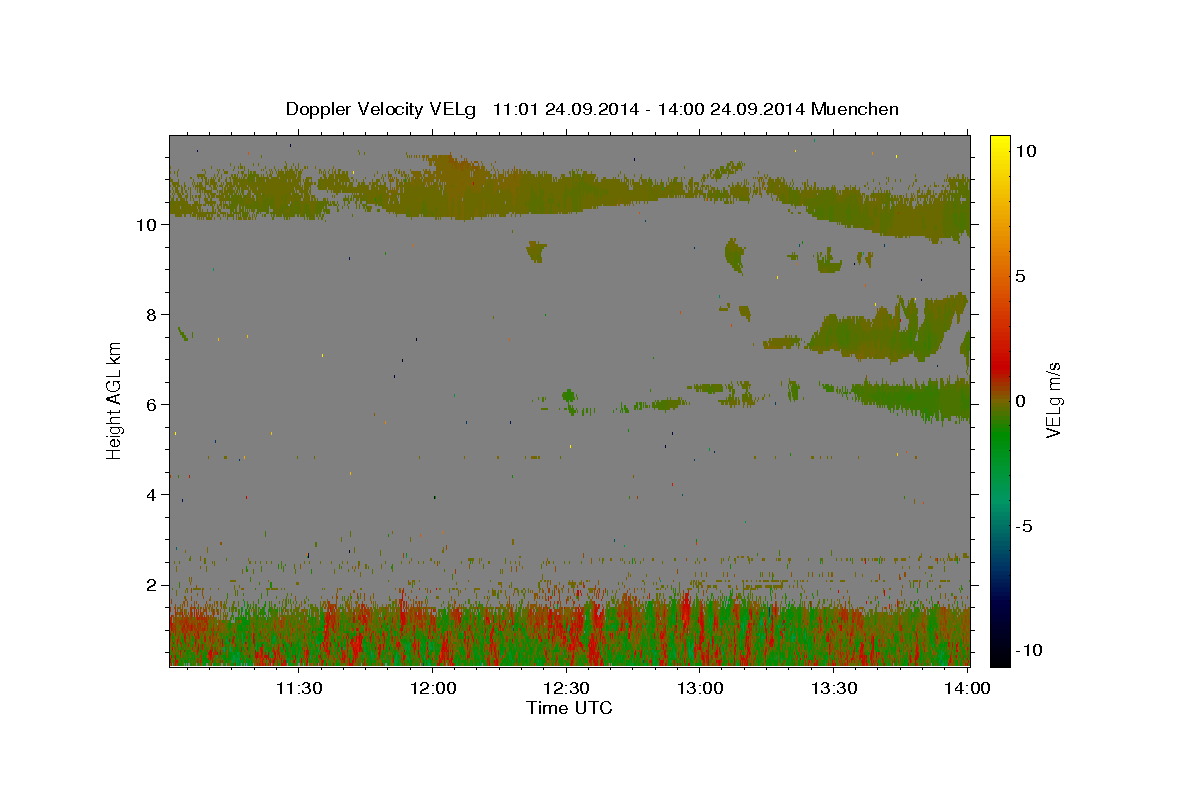Click the yellow top of the colorbar
Screen dimensions: 1200x800
(x=1000, y=145)
